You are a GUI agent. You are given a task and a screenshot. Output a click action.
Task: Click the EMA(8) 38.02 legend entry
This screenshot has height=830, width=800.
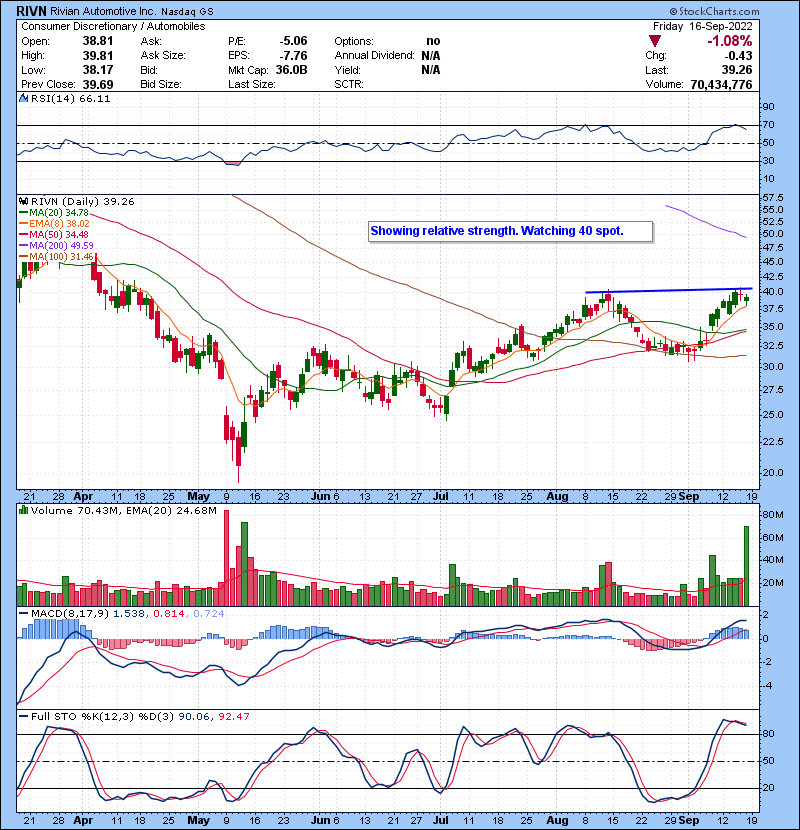tap(55, 224)
